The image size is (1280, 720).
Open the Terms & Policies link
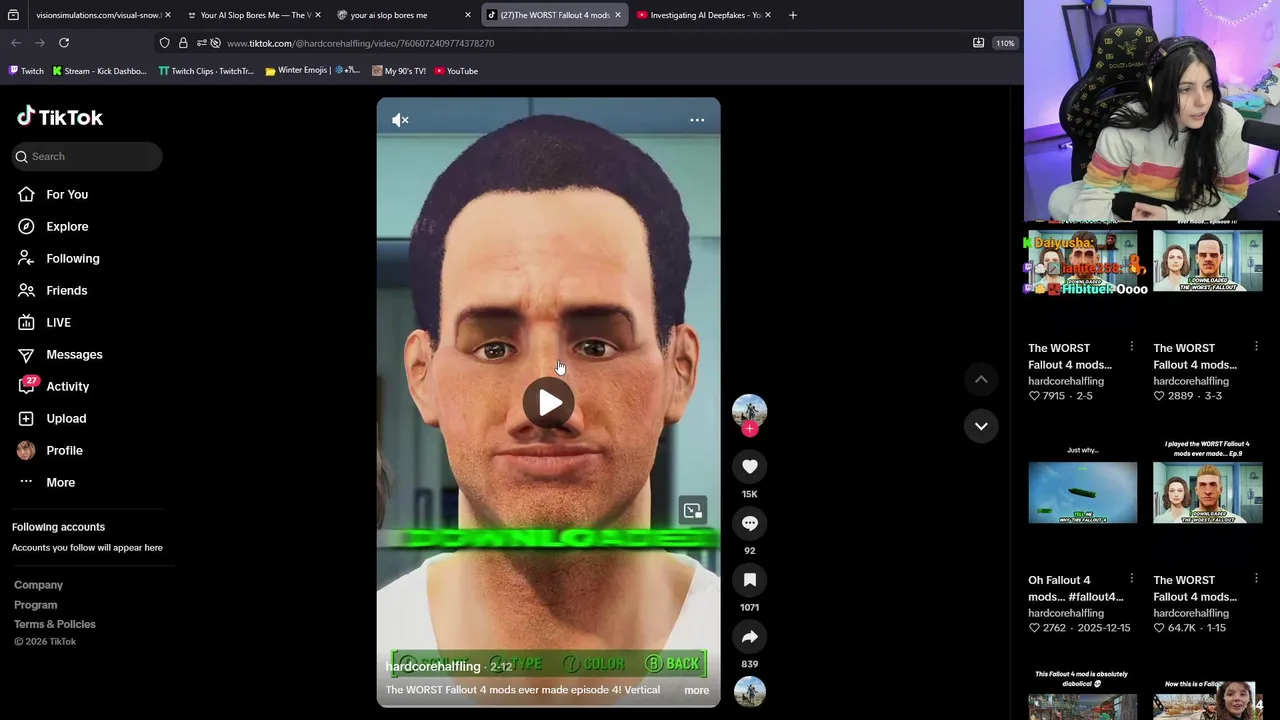55,624
